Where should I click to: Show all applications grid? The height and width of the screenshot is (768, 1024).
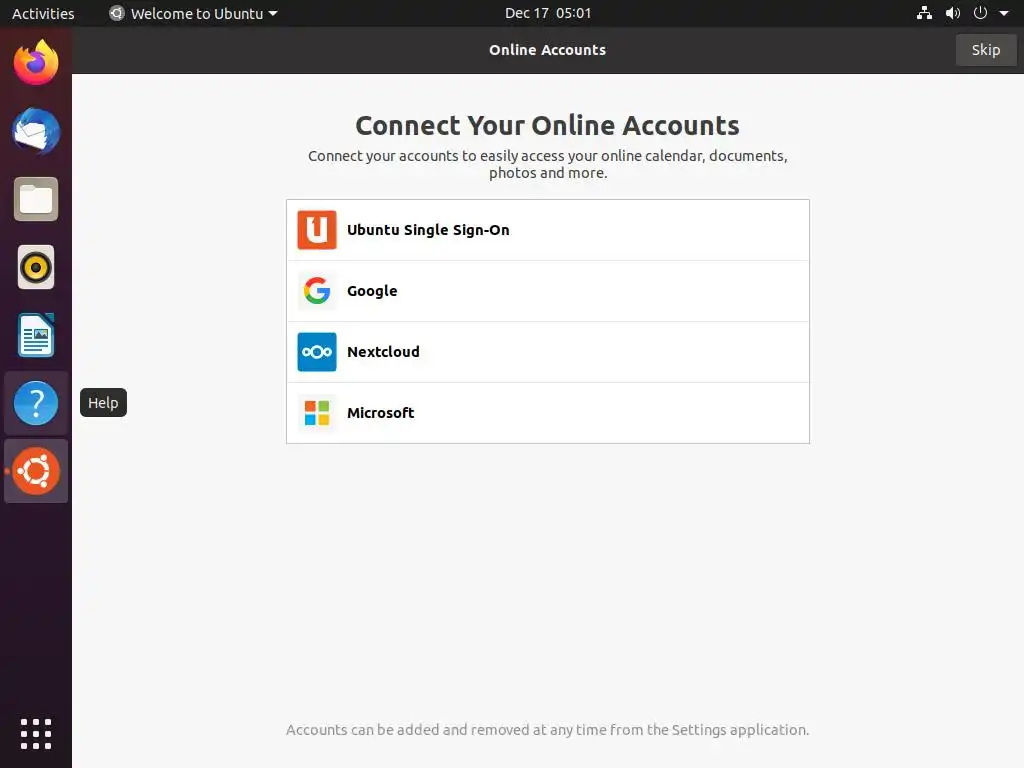36,734
